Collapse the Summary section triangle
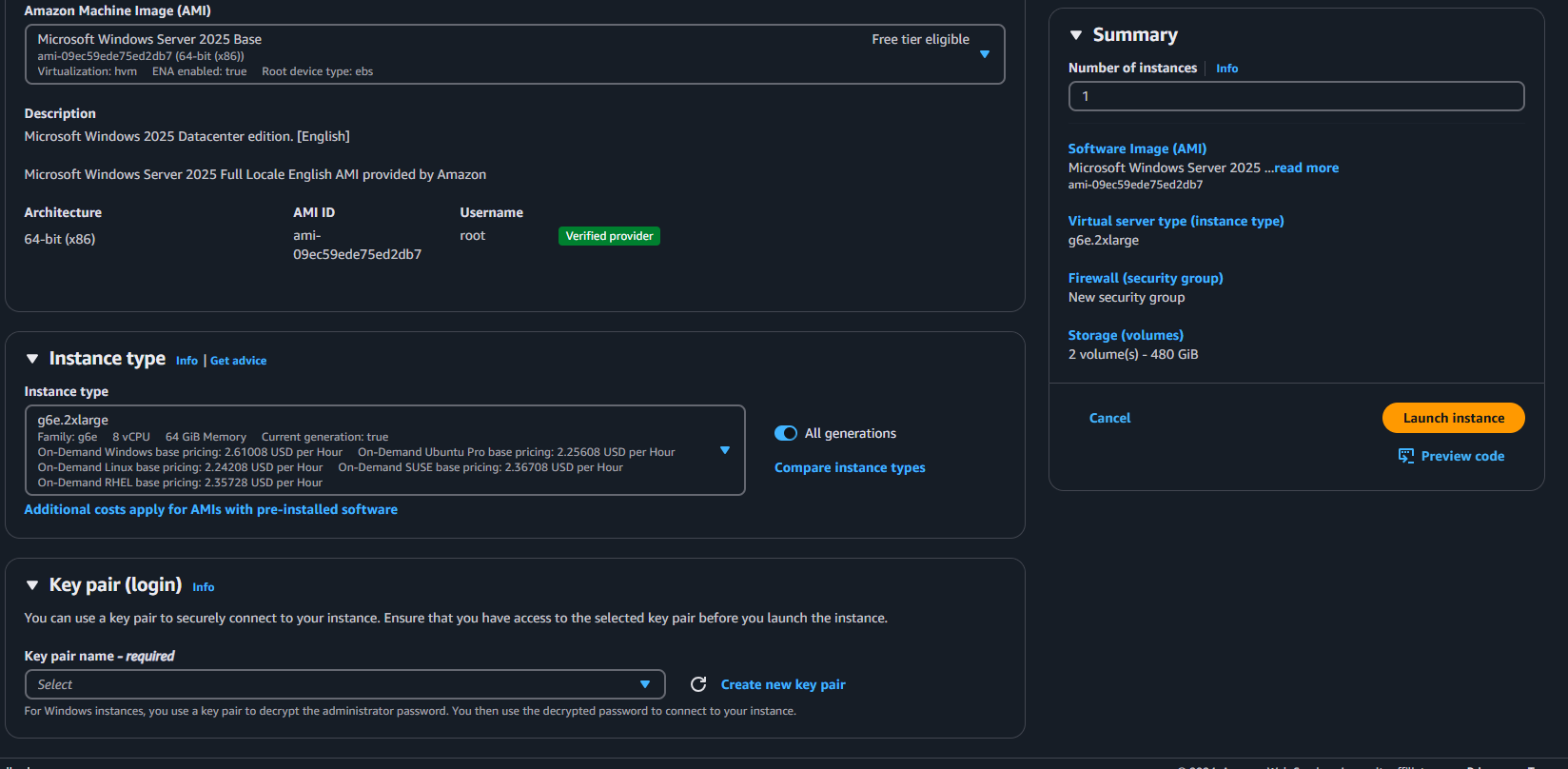 pos(1076,35)
